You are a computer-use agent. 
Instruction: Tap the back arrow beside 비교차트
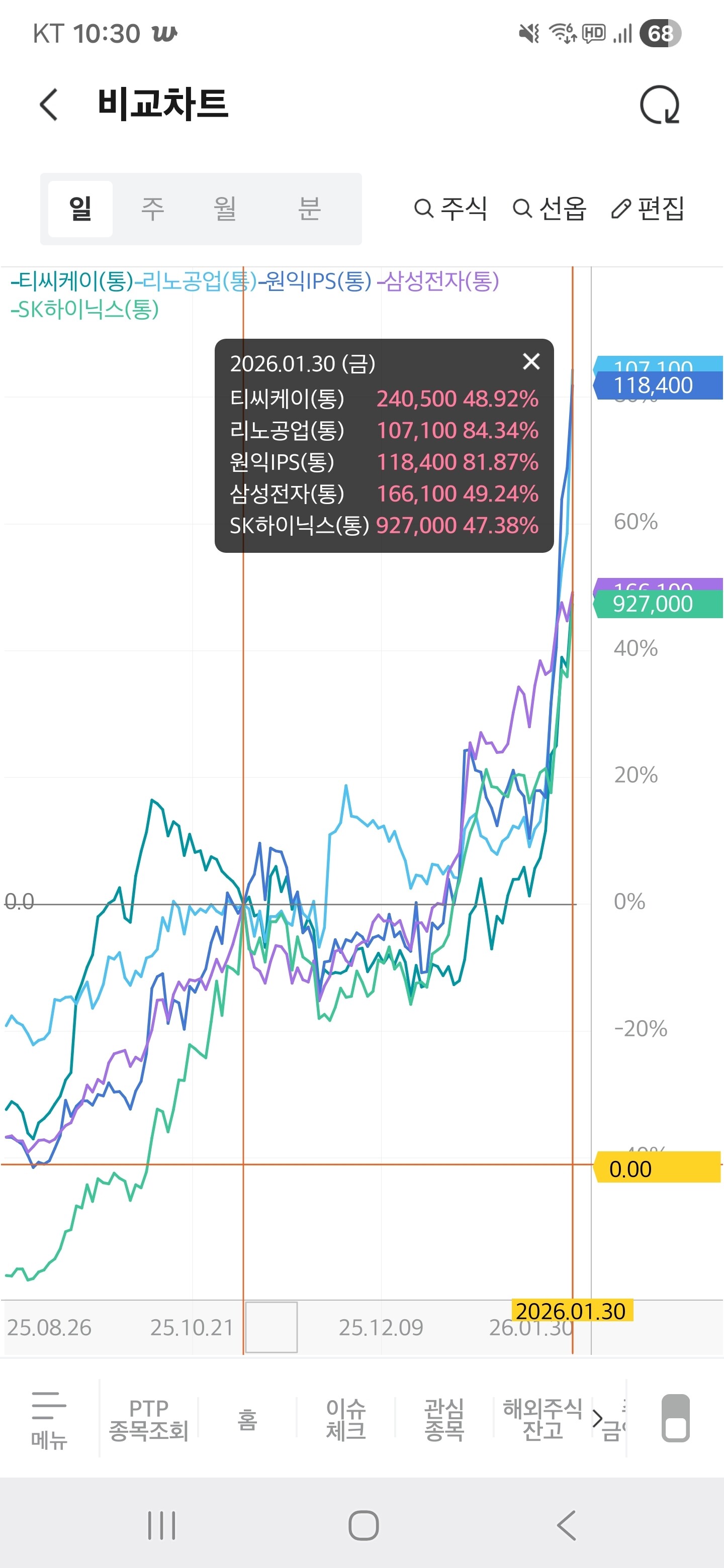pos(49,105)
